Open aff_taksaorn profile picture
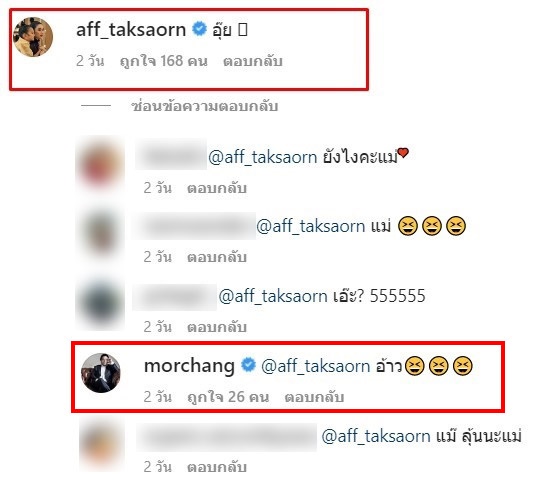The image size is (556, 487). pyautogui.click(x=33, y=37)
